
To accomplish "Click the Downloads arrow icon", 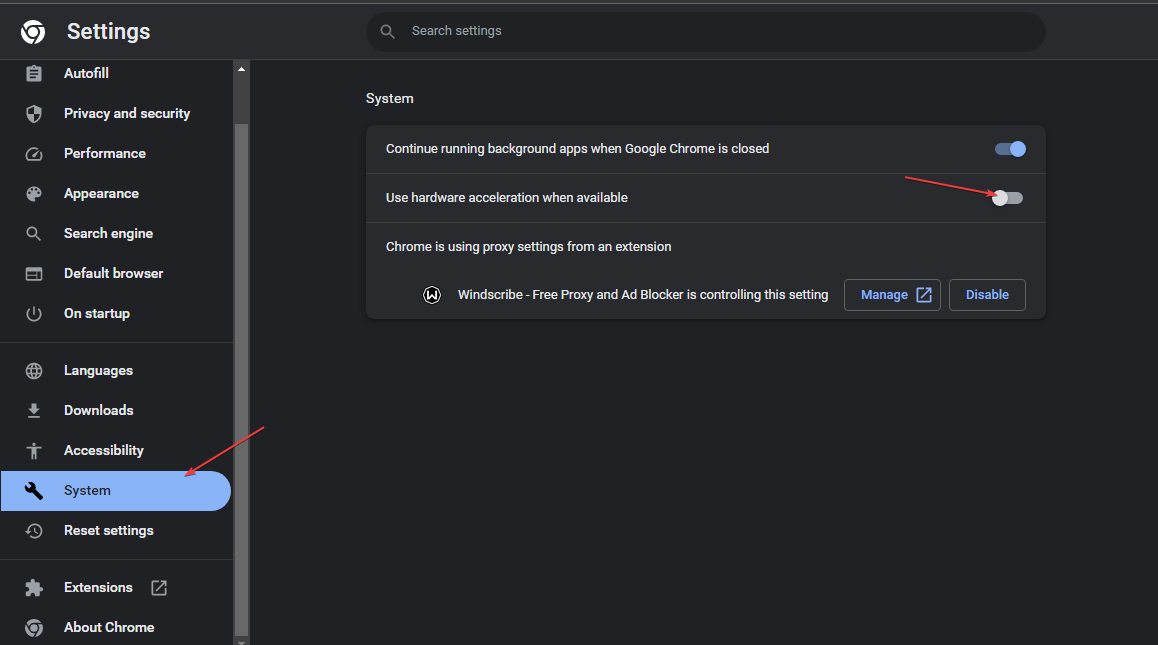I will [x=34, y=411].
